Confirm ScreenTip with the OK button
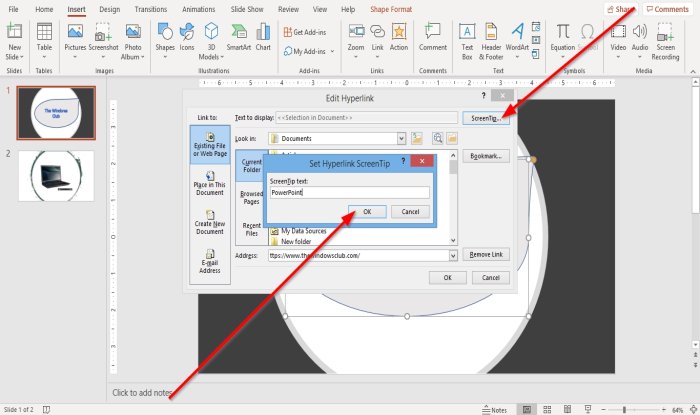This screenshot has height=415, width=700. coord(367,212)
